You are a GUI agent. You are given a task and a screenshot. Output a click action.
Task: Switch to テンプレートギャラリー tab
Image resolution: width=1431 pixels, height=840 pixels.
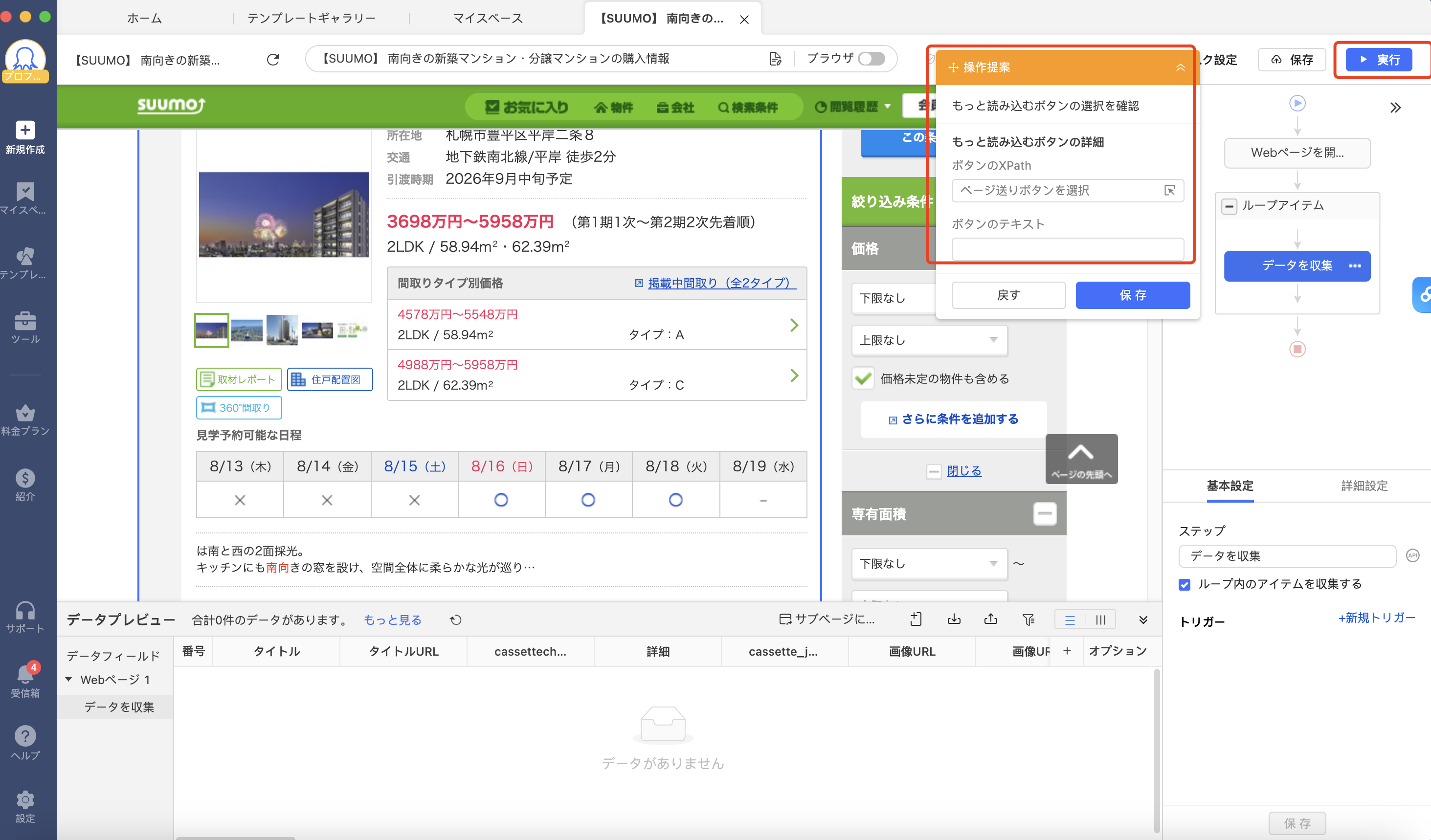[x=312, y=19]
